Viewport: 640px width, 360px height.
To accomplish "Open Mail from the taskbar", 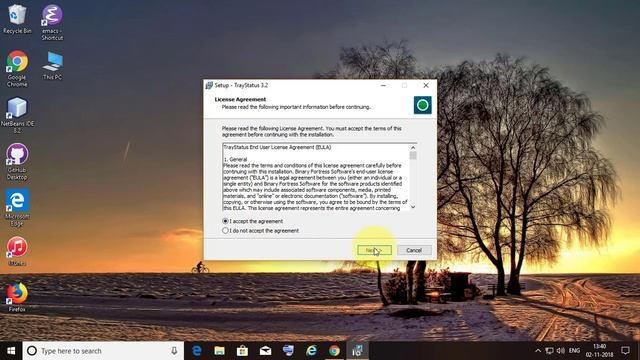I will pos(265,351).
